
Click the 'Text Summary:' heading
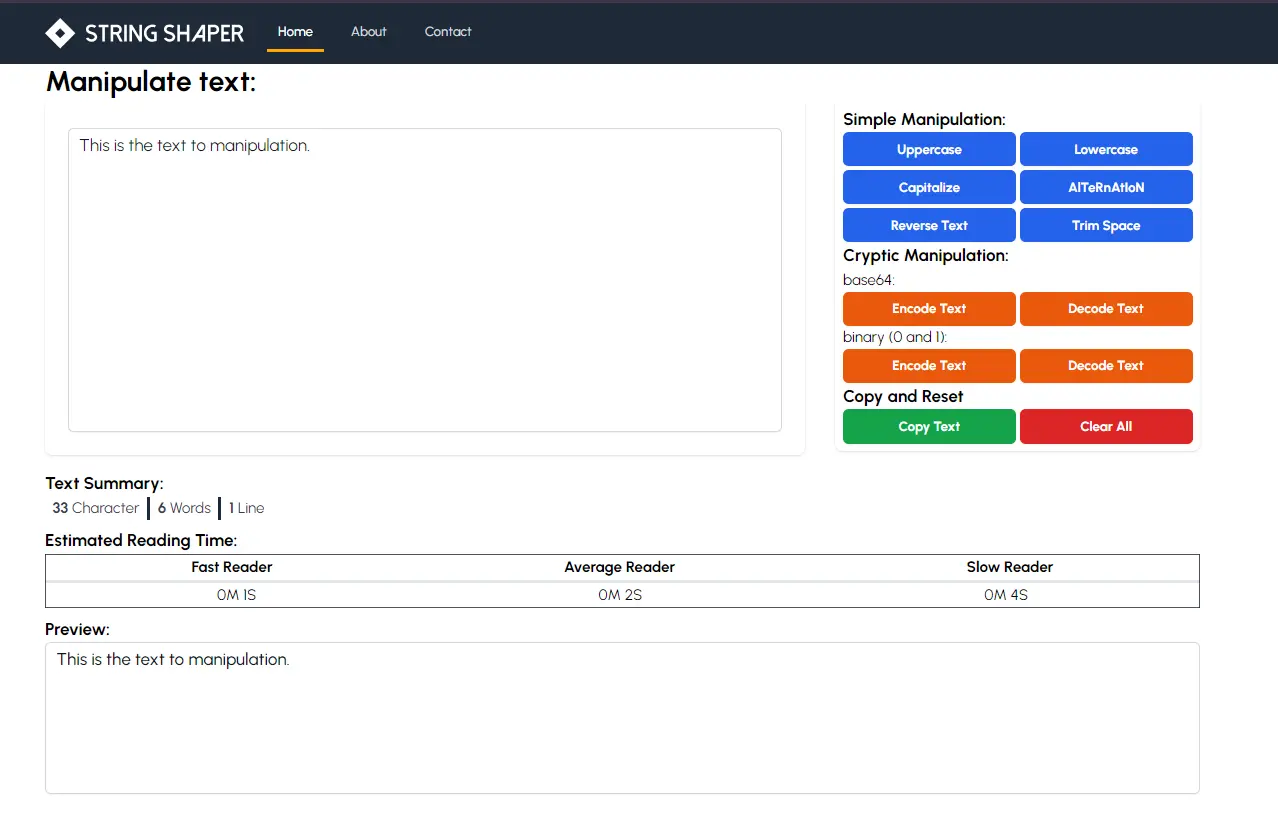click(x=104, y=484)
